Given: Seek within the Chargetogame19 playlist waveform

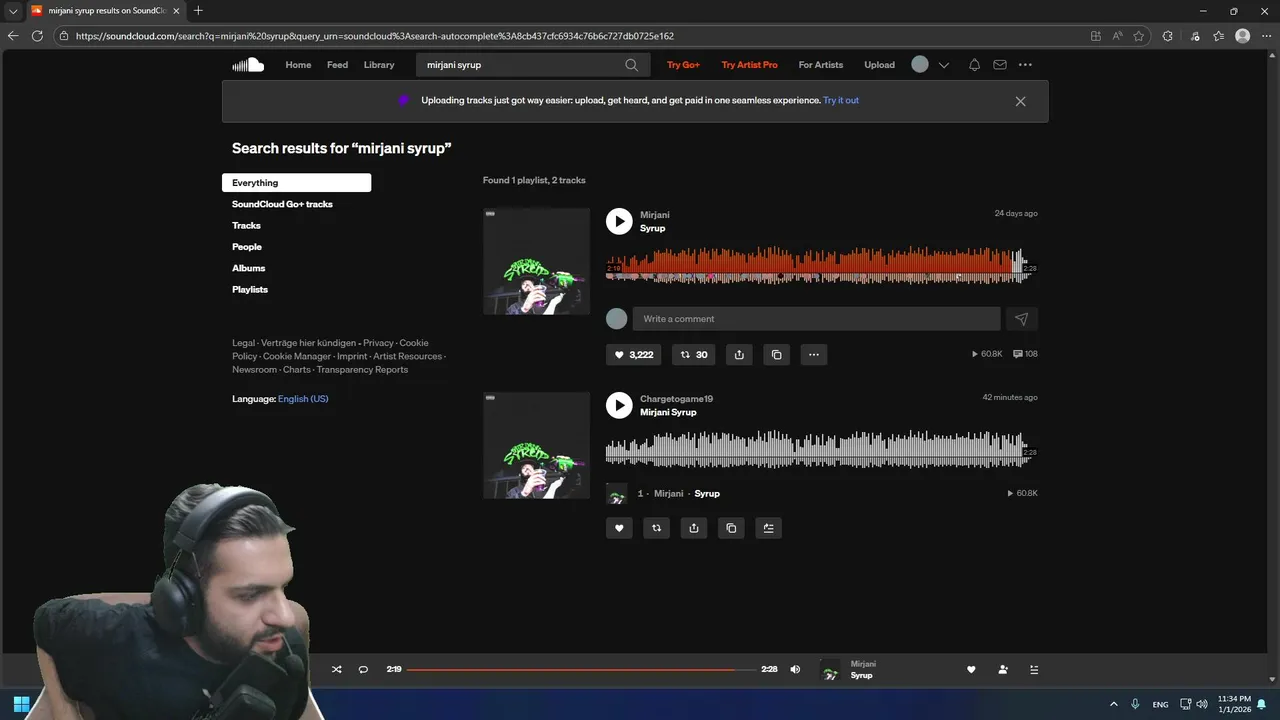Looking at the screenshot, I should point(821,449).
